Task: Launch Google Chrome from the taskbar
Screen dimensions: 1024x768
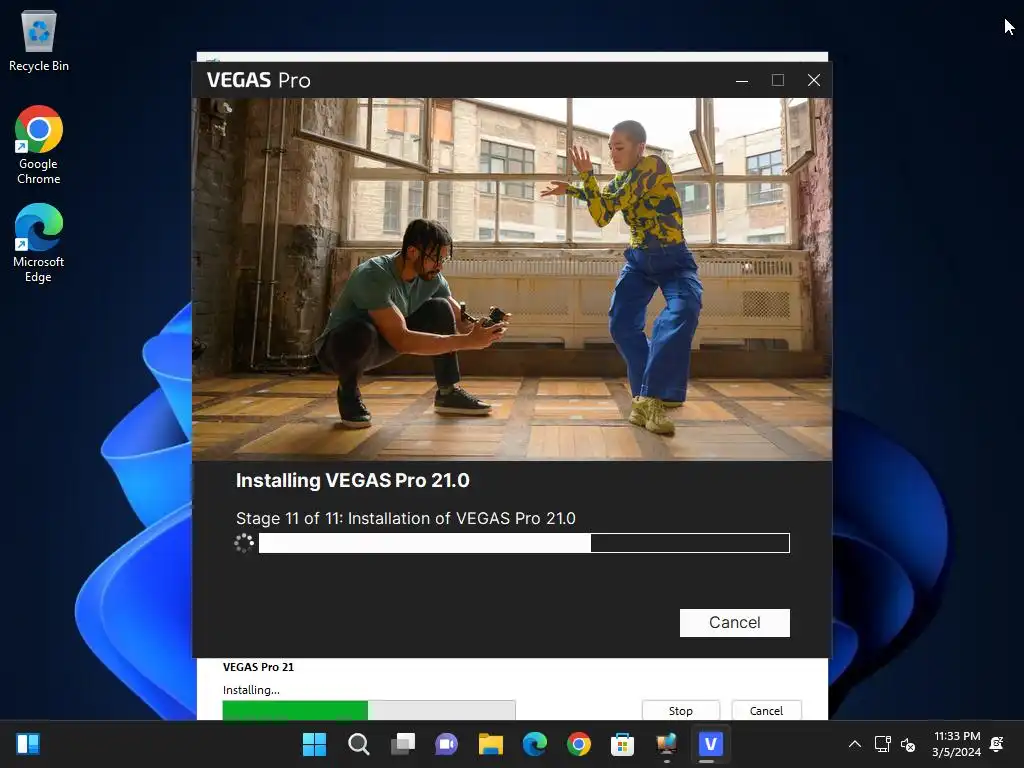Action: click(579, 744)
